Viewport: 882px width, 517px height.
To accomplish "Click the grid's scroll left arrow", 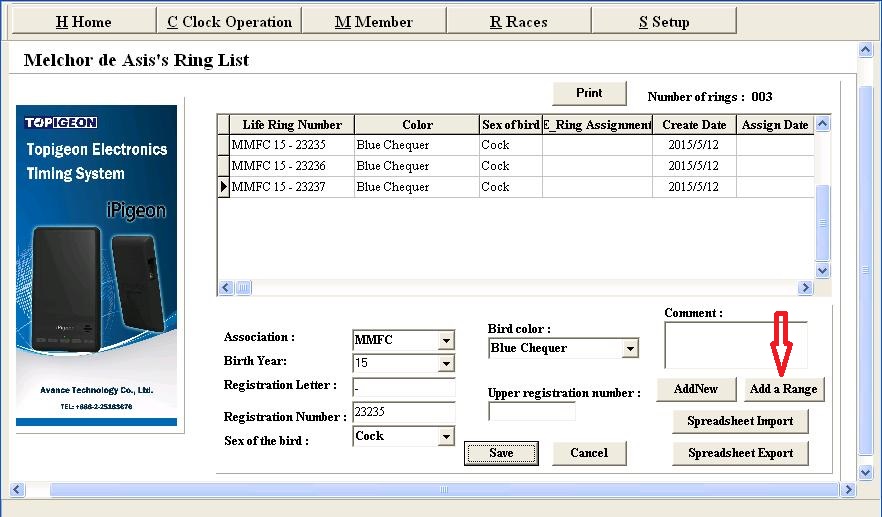I will tap(226, 287).
